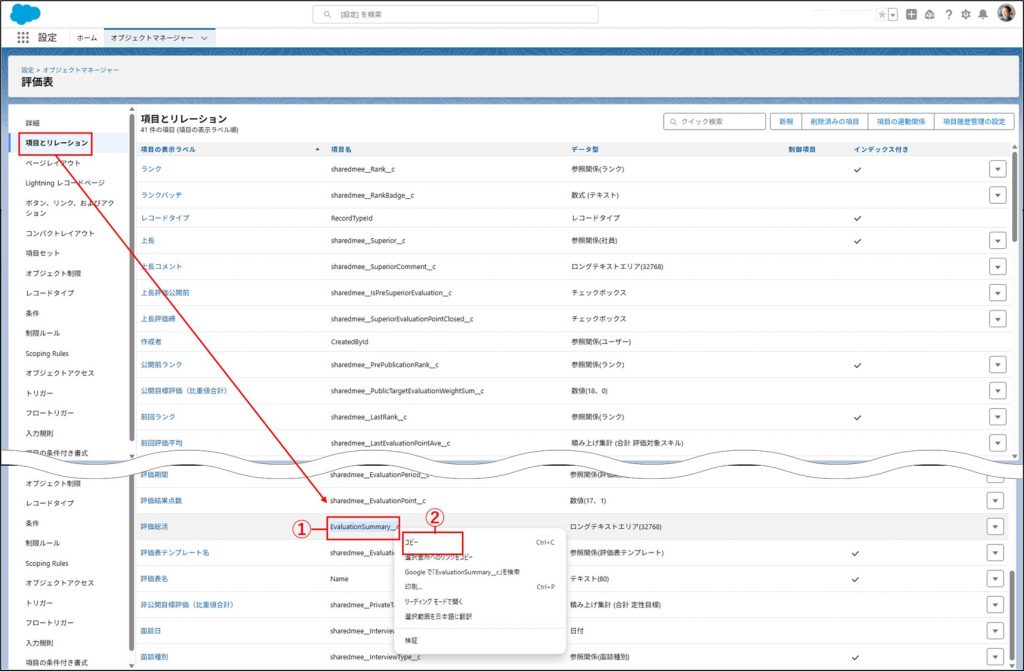Expand the オブジェクトマネージャー tab dropdown chevron
1024x671 pixels.
(x=205, y=37)
